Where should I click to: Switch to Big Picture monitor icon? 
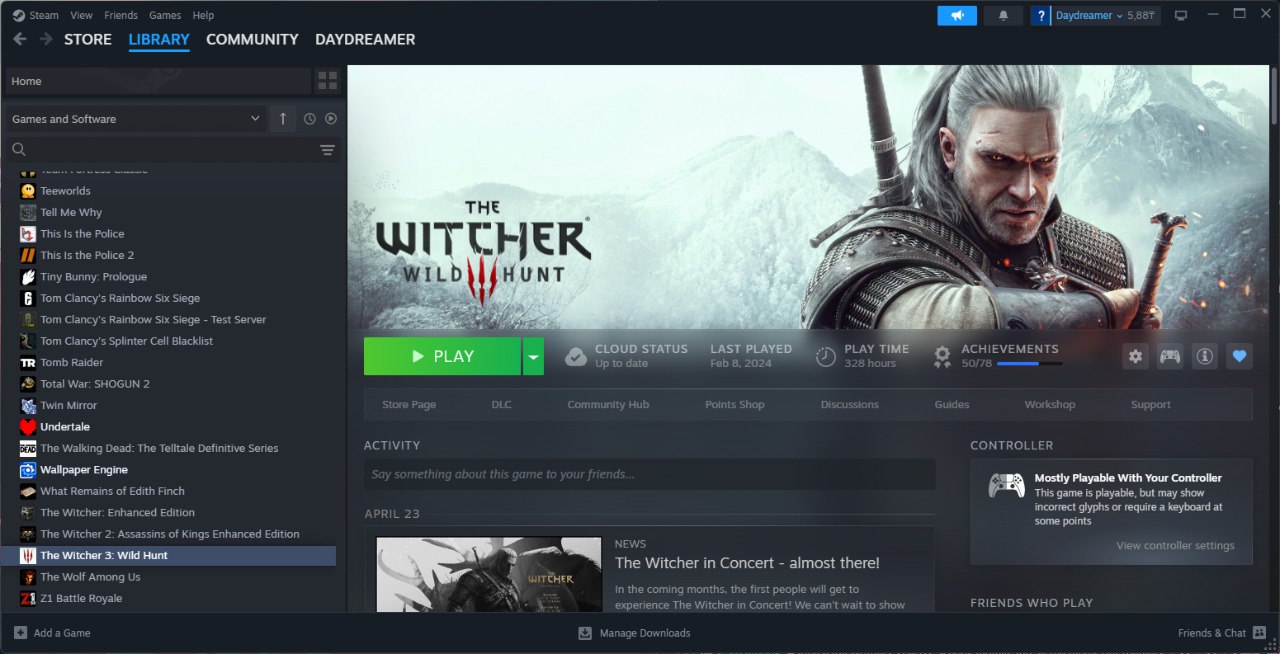1181,15
